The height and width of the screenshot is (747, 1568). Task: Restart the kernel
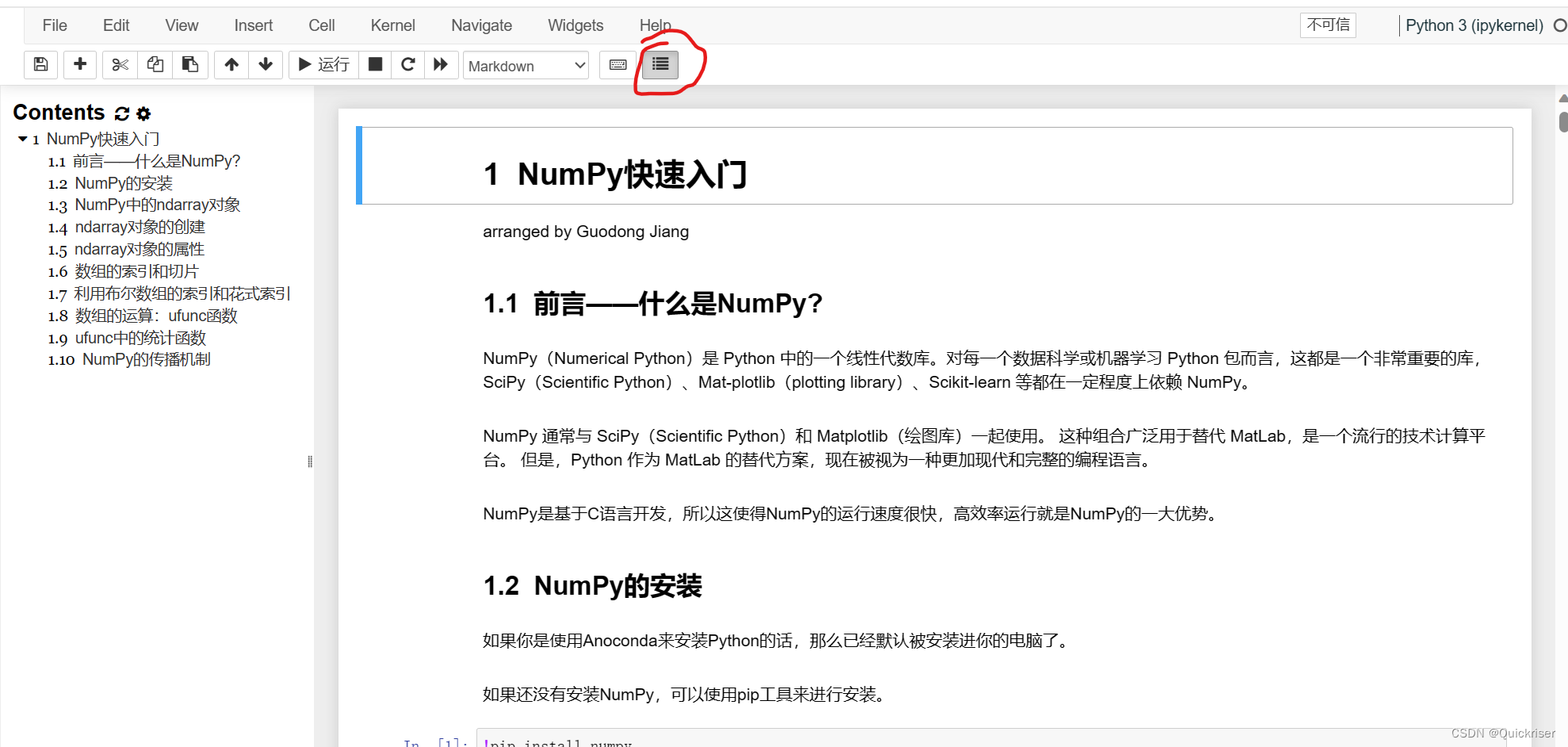pos(407,64)
